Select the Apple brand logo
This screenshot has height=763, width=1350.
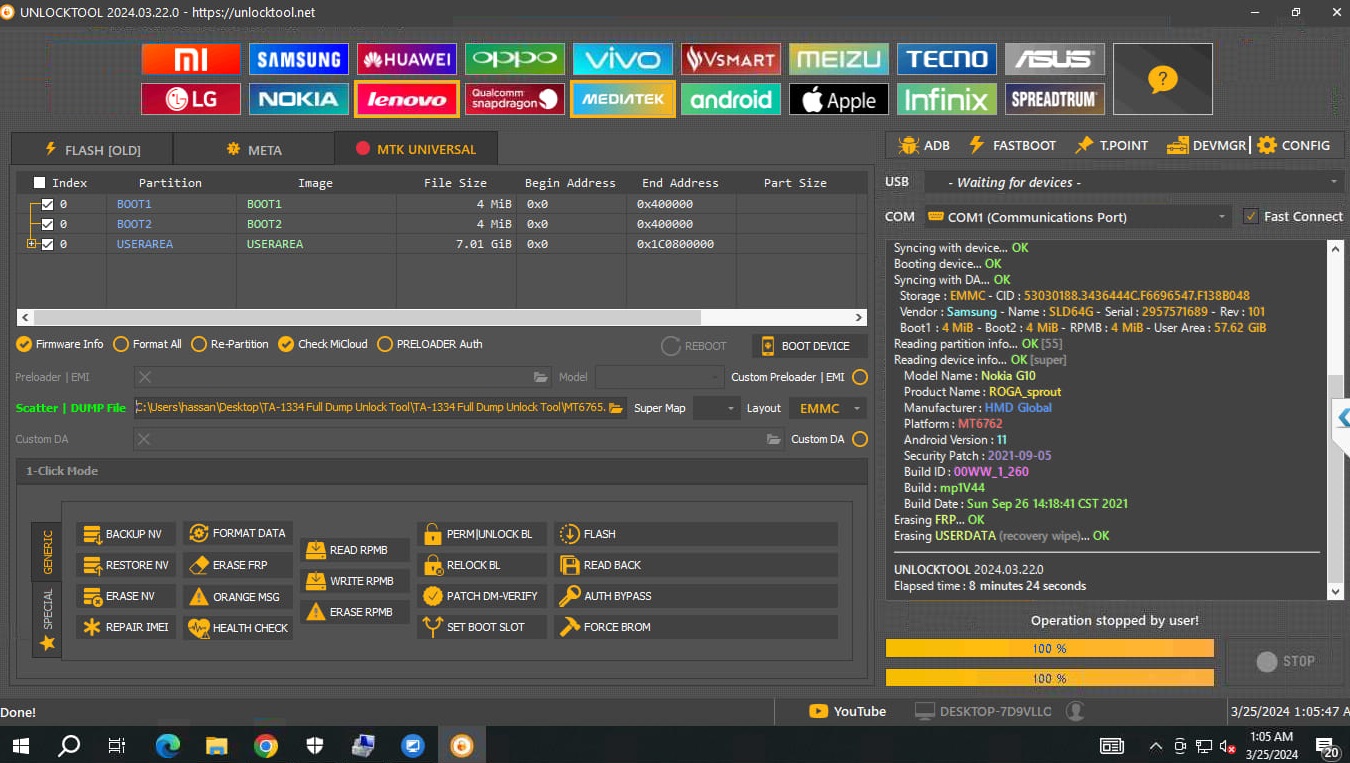(x=839, y=99)
